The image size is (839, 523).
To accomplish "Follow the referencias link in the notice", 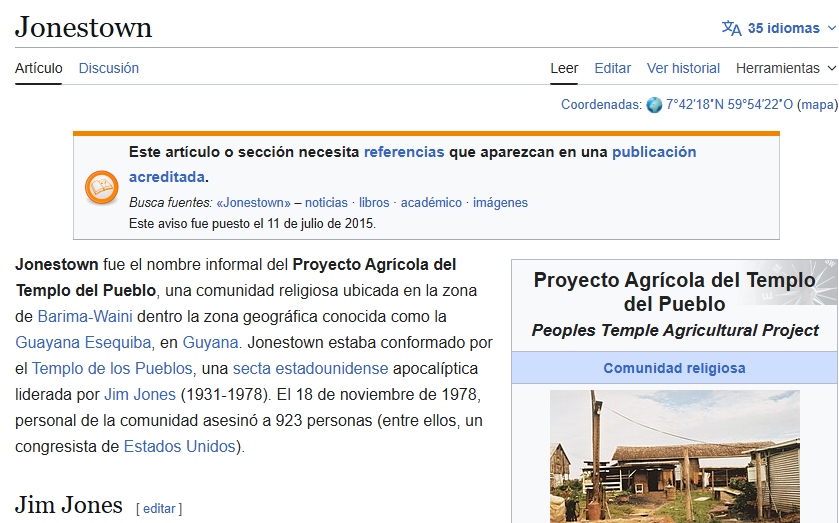I will (x=404, y=152).
